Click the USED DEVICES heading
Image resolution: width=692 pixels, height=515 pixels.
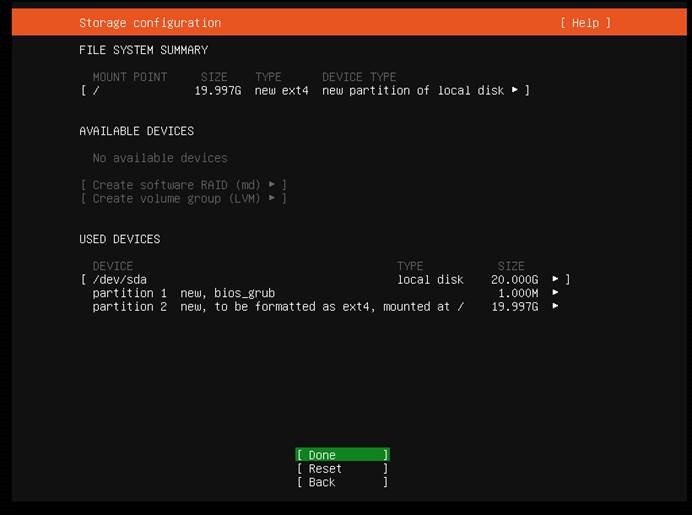120,239
